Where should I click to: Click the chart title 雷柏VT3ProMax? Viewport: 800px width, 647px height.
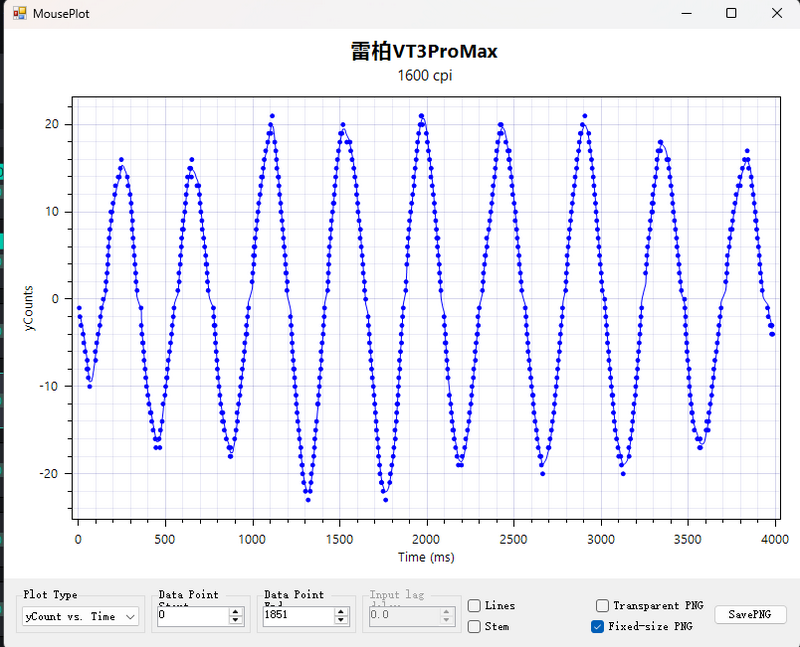(424, 51)
